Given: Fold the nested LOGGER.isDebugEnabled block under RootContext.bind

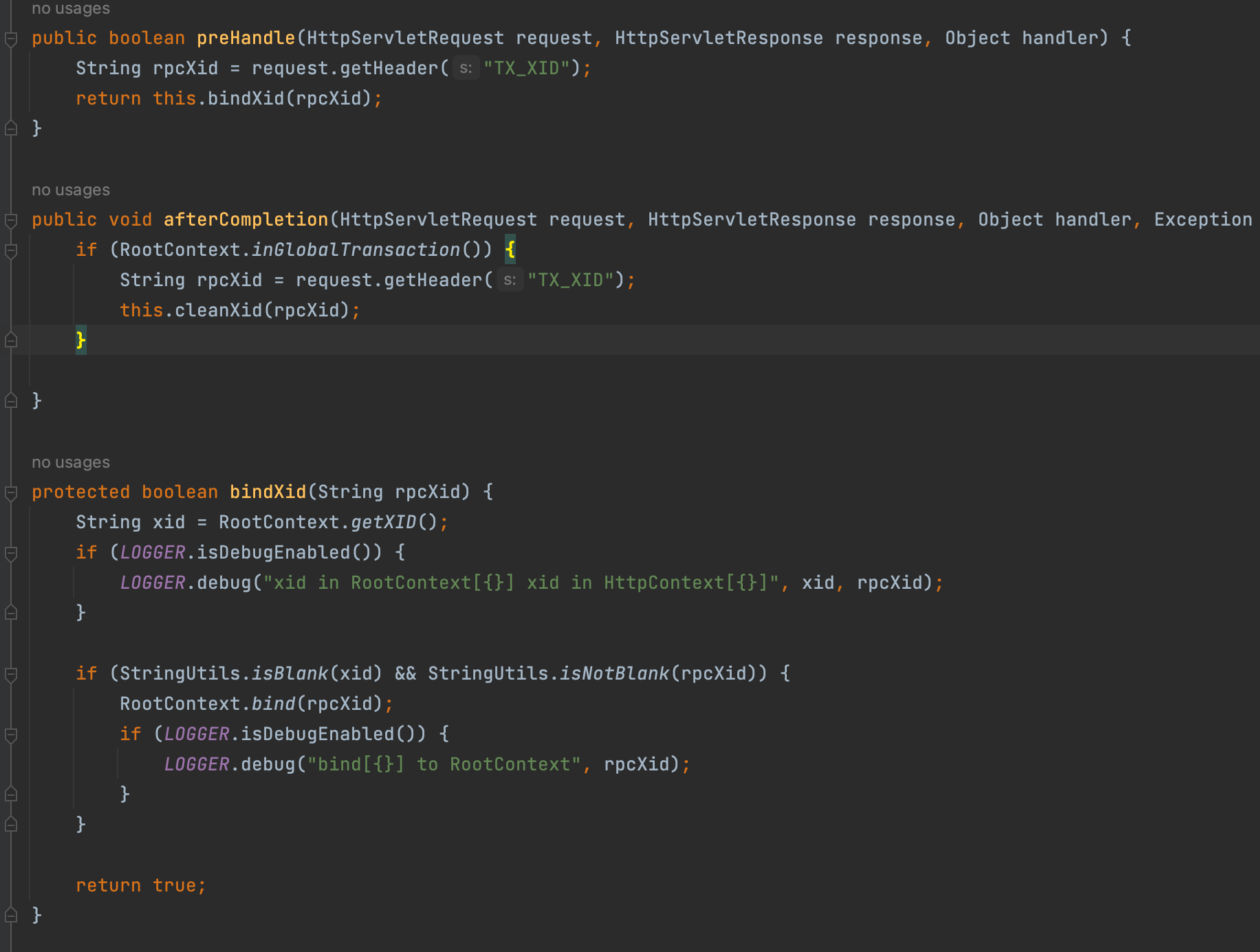Looking at the screenshot, I should pos(11,735).
